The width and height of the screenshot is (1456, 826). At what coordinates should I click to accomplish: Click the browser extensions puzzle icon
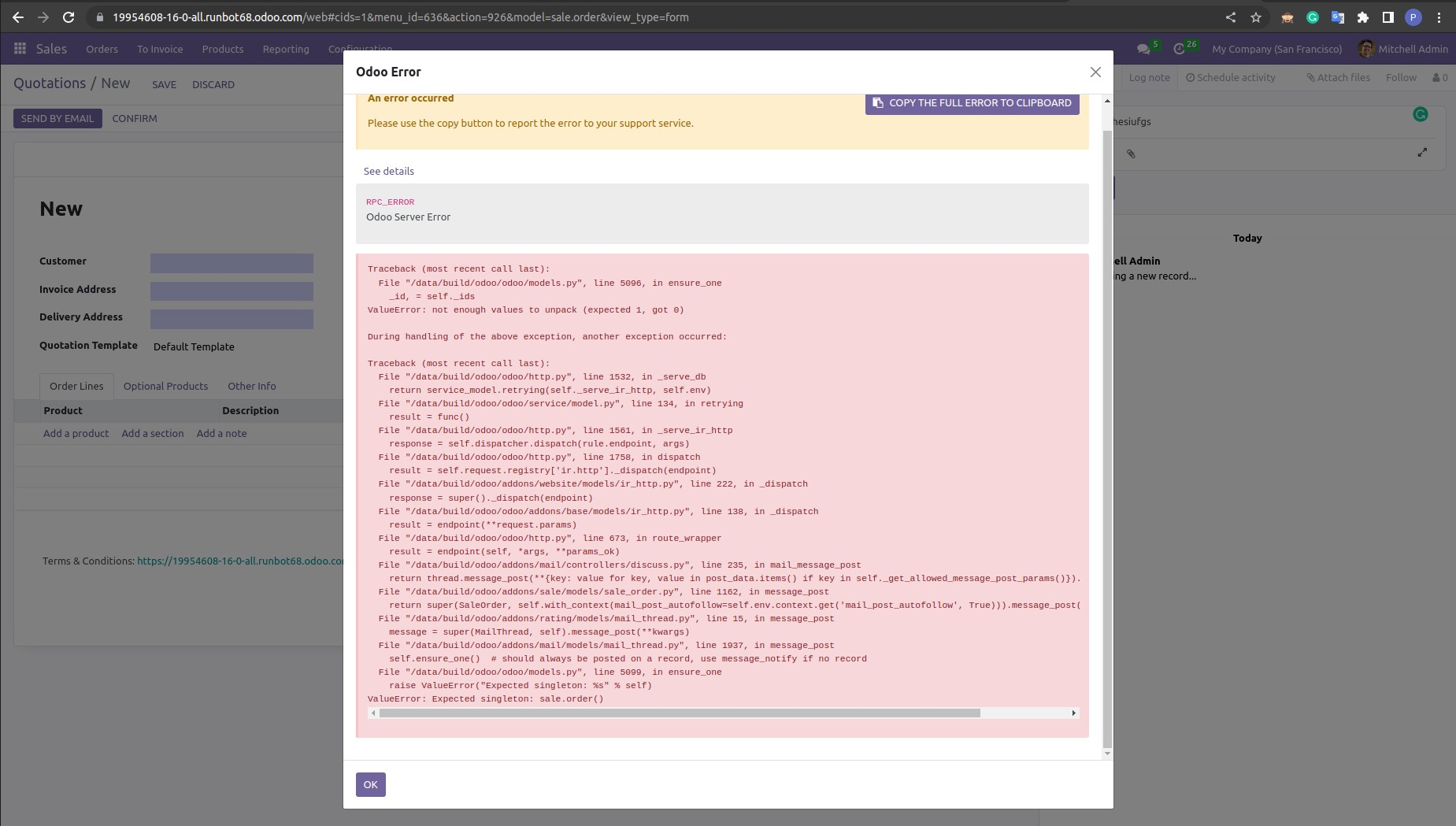[x=1365, y=17]
